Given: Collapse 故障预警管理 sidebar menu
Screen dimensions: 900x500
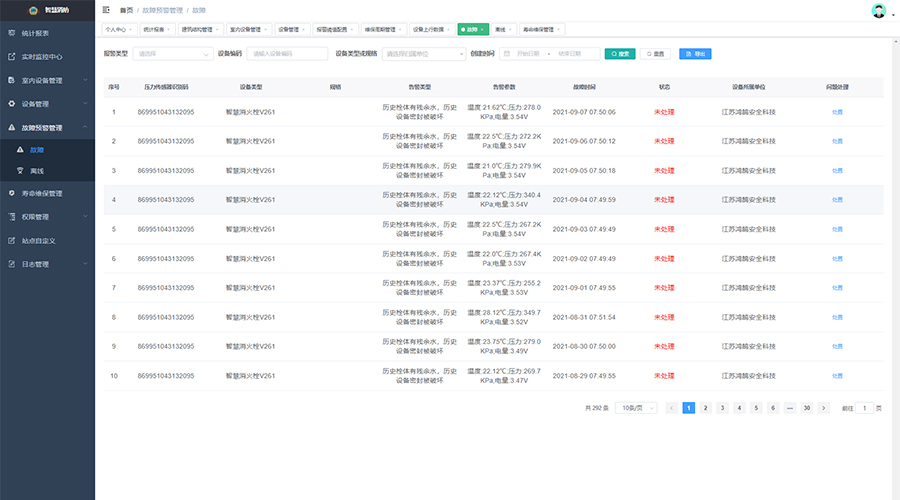Looking at the screenshot, I should (x=47, y=128).
